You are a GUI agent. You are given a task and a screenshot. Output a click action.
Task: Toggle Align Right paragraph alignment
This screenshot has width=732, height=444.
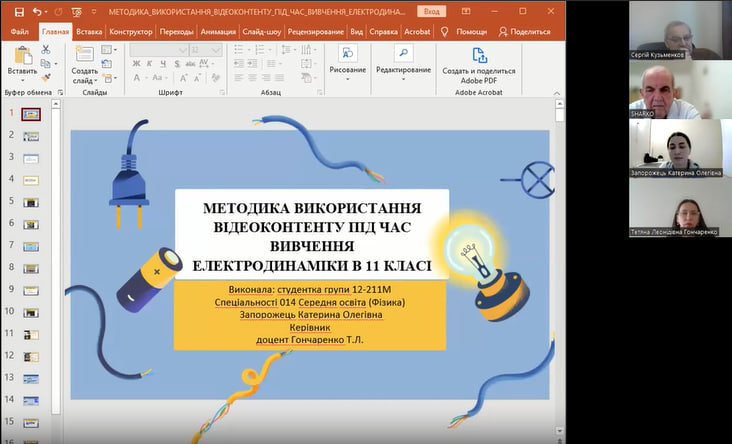(266, 78)
